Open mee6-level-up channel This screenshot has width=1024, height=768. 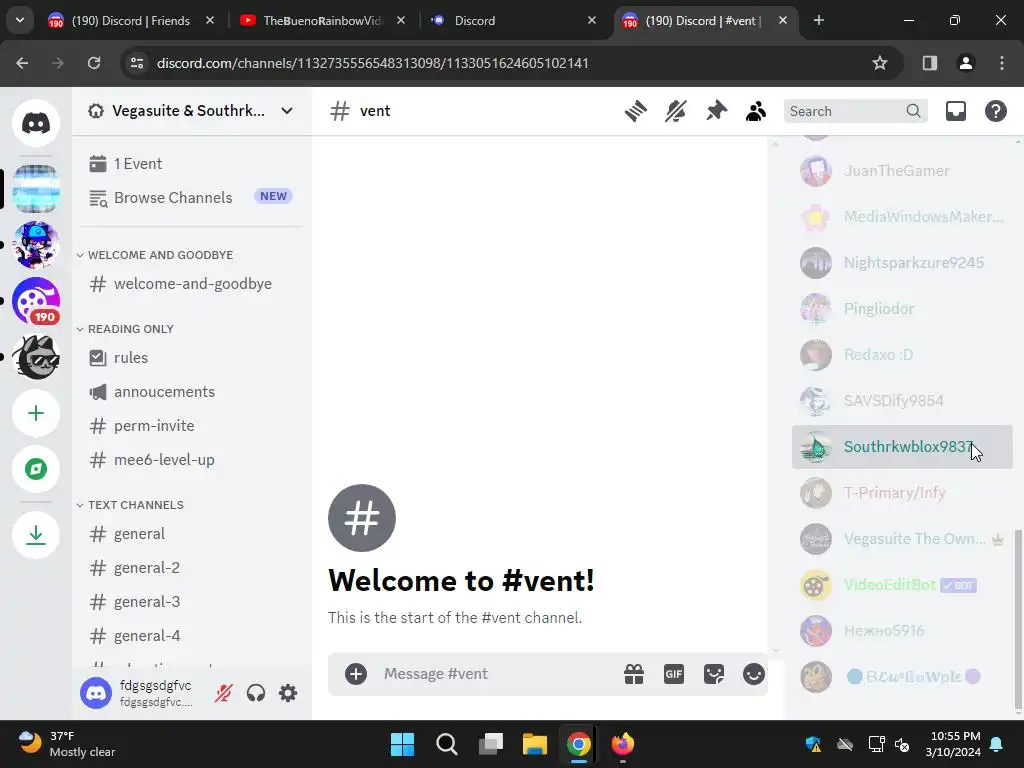(191, 460)
